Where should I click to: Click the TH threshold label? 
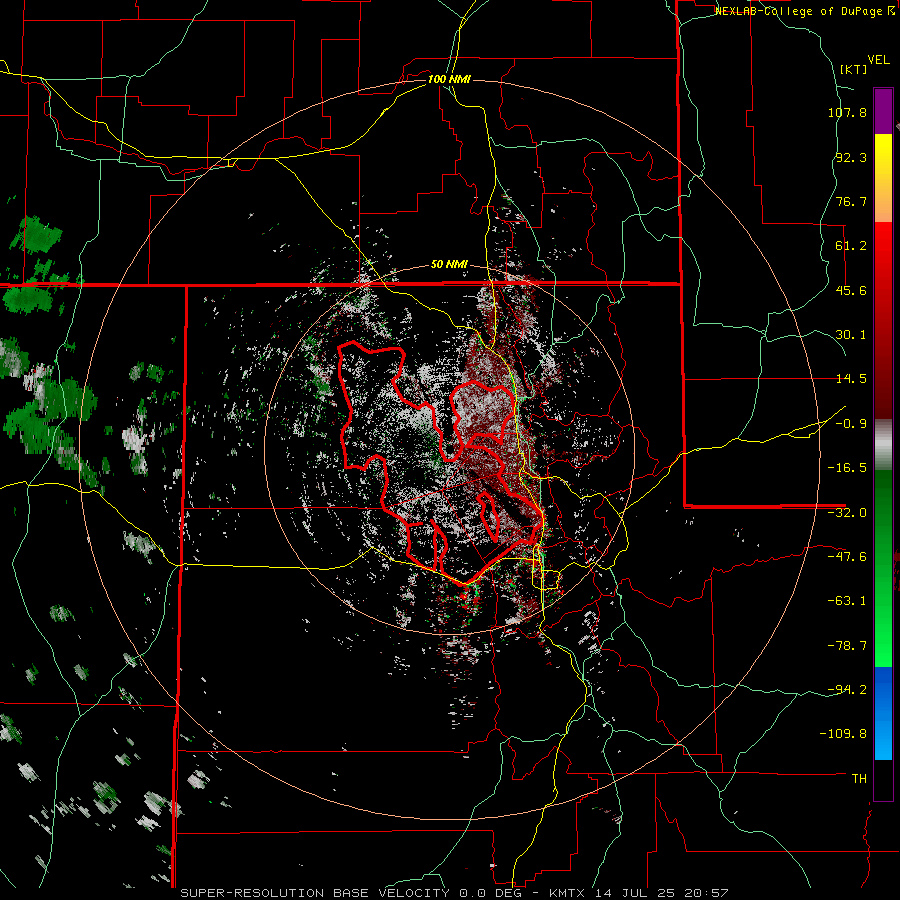pyautogui.click(x=859, y=778)
